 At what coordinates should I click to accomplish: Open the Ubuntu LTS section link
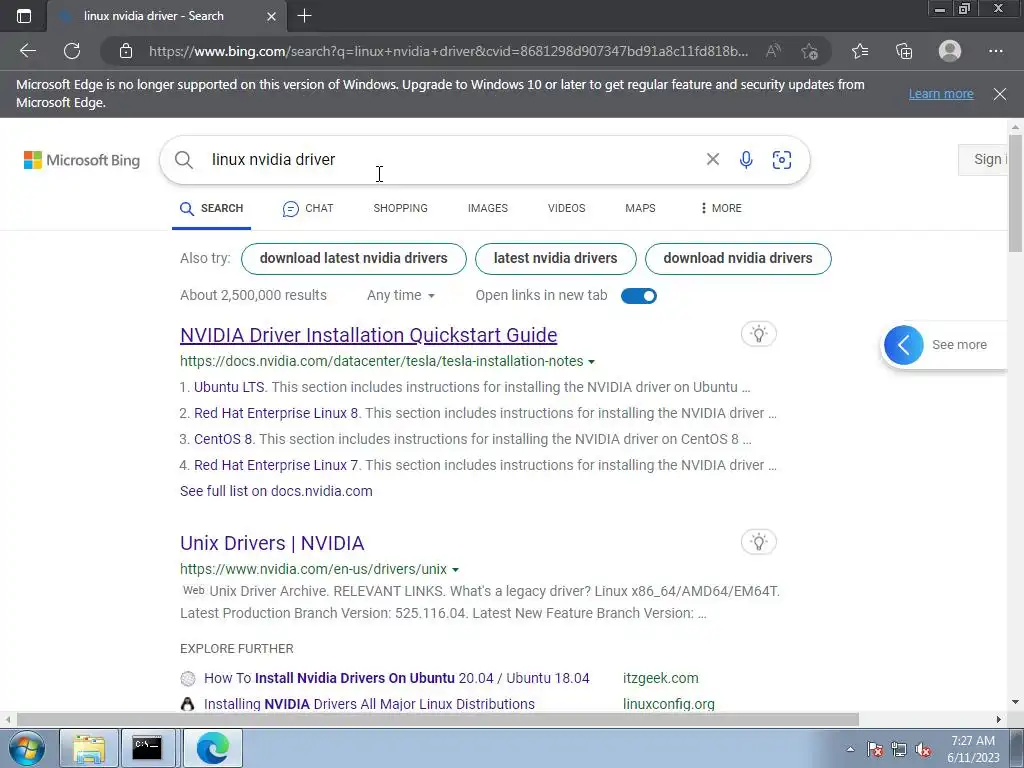point(229,387)
